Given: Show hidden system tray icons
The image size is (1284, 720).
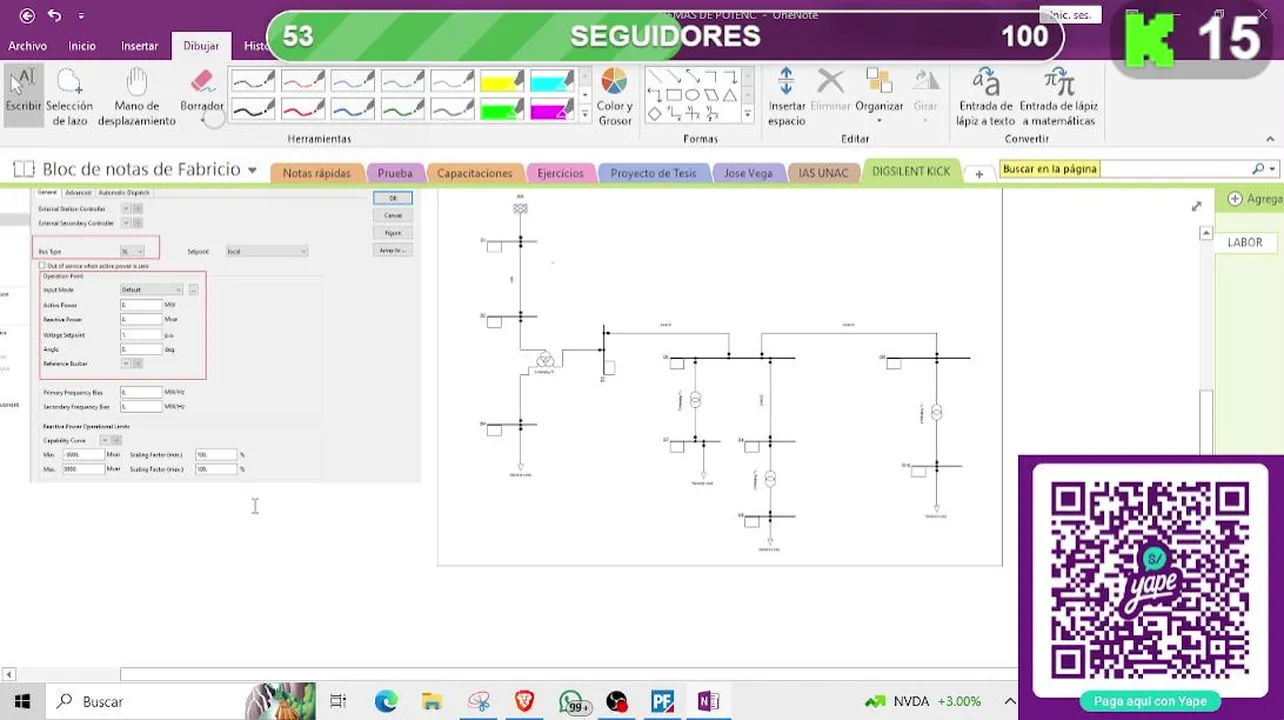Looking at the screenshot, I should [1010, 702].
